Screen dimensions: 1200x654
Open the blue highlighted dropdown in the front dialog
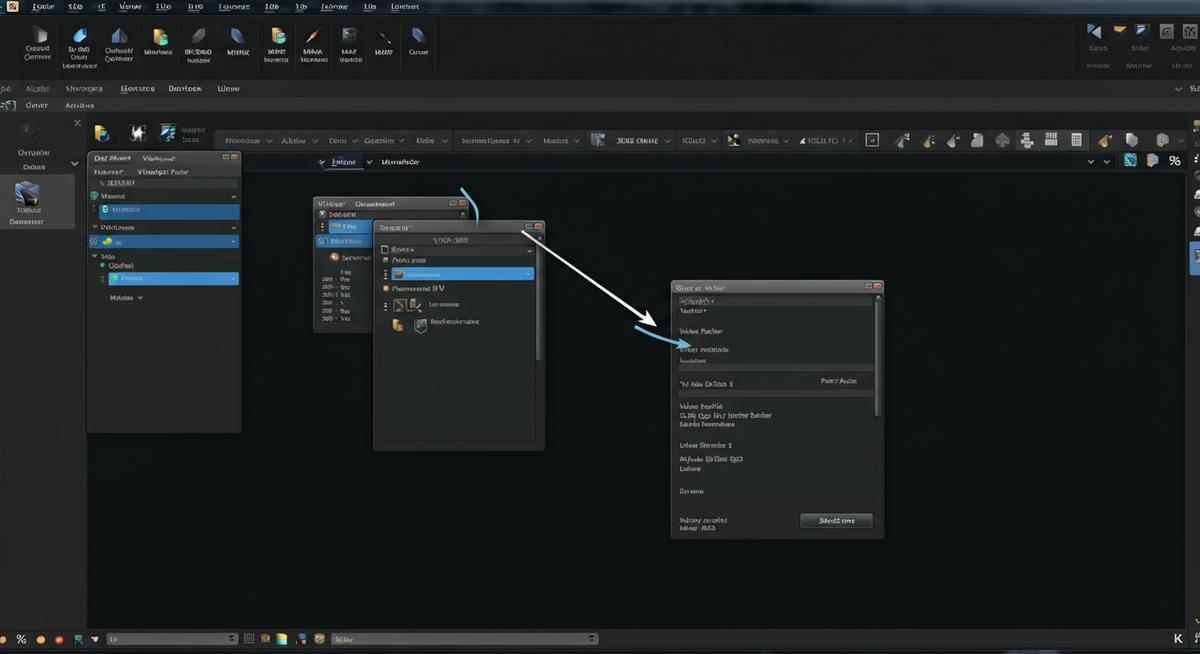(x=464, y=273)
